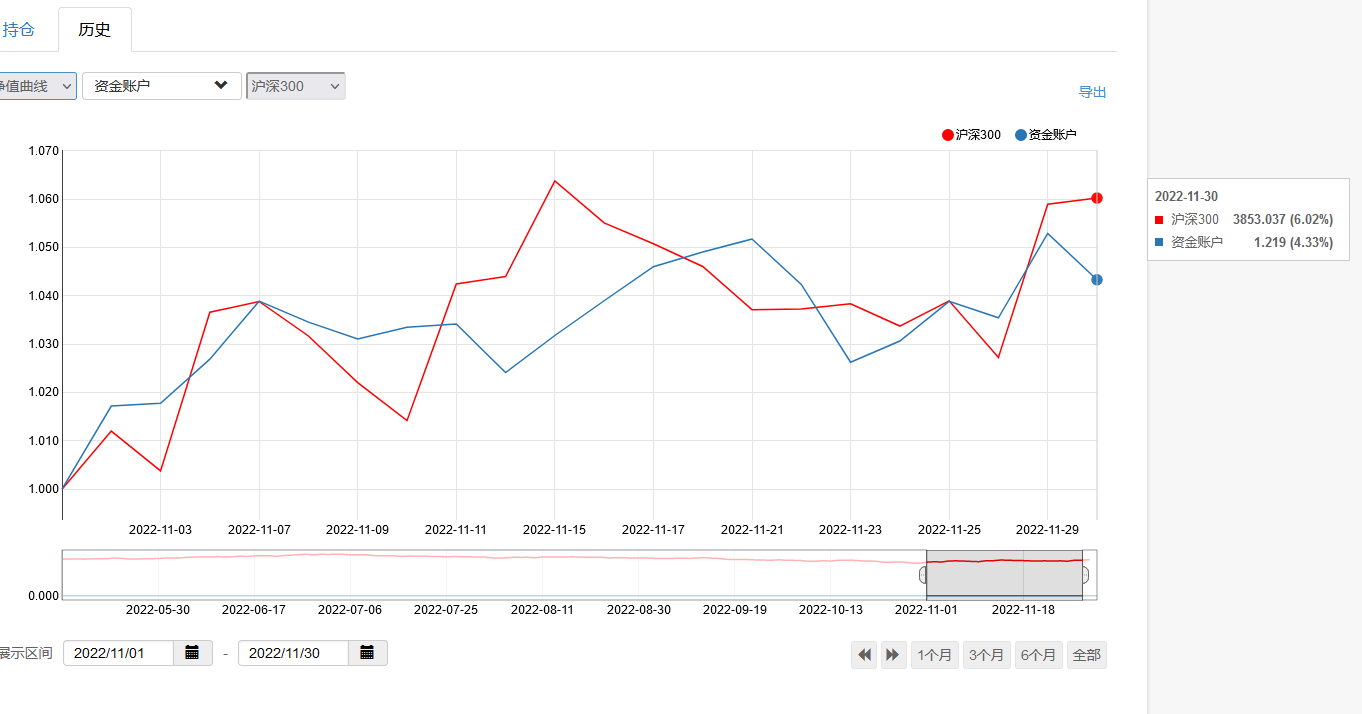The image size is (1362, 714).
Task: Open the 沪深300 benchmark dropdown
Action: pyautogui.click(x=295, y=86)
